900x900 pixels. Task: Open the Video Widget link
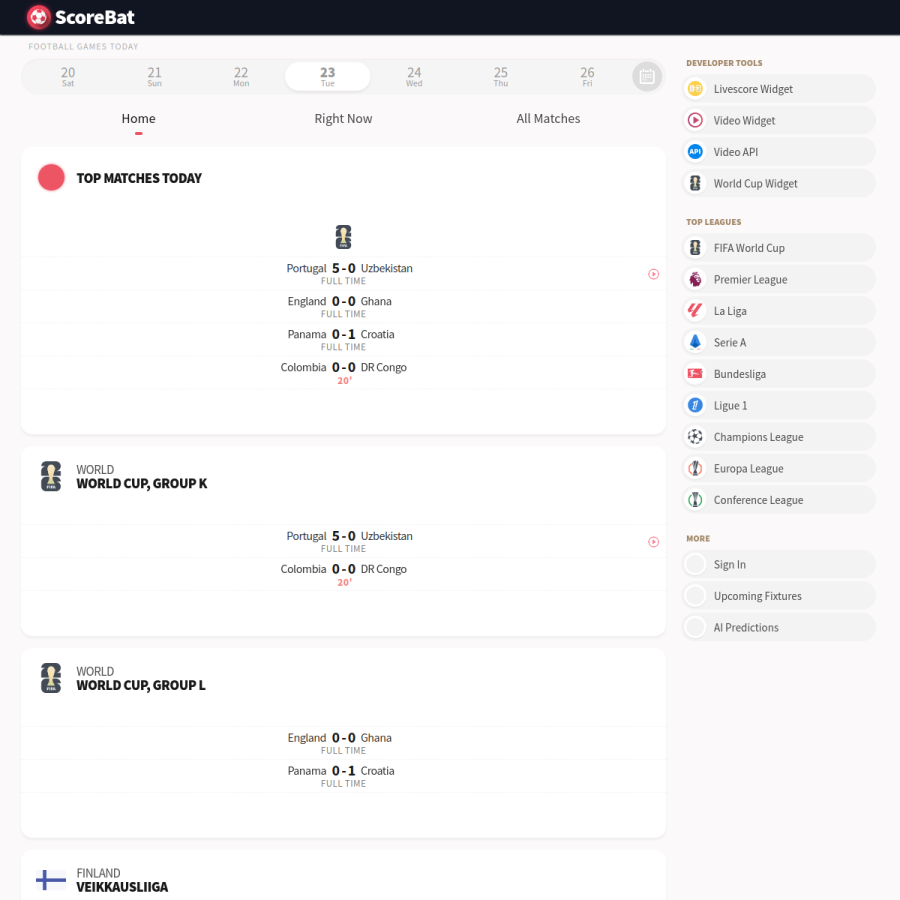(x=779, y=121)
